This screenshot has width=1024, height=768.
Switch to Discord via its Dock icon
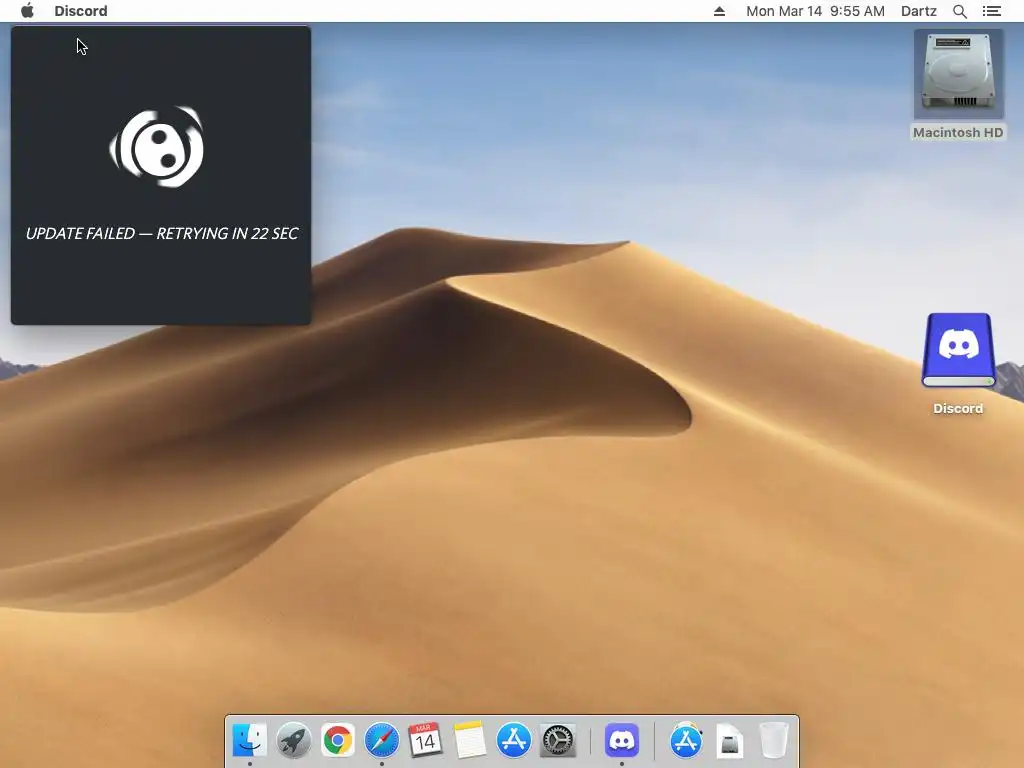(x=622, y=741)
